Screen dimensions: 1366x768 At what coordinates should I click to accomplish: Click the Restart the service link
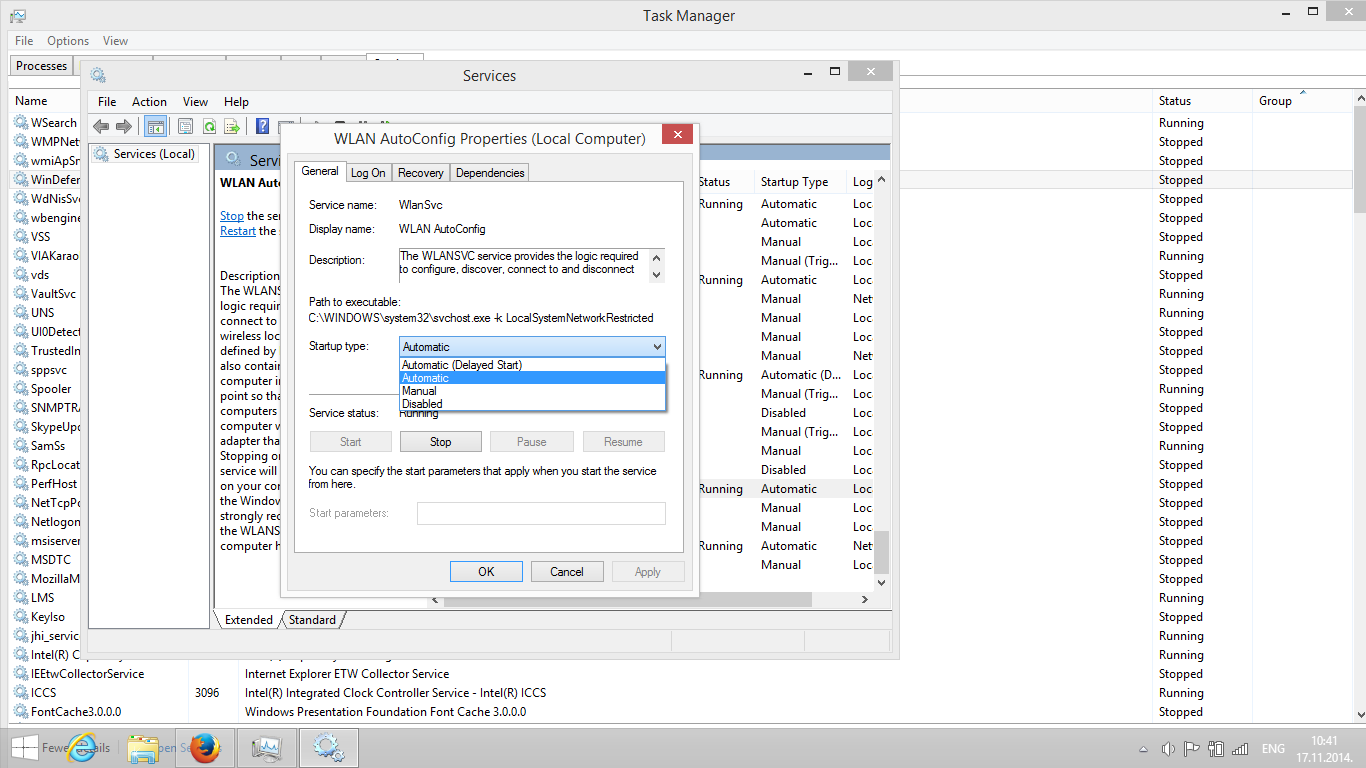[238, 231]
